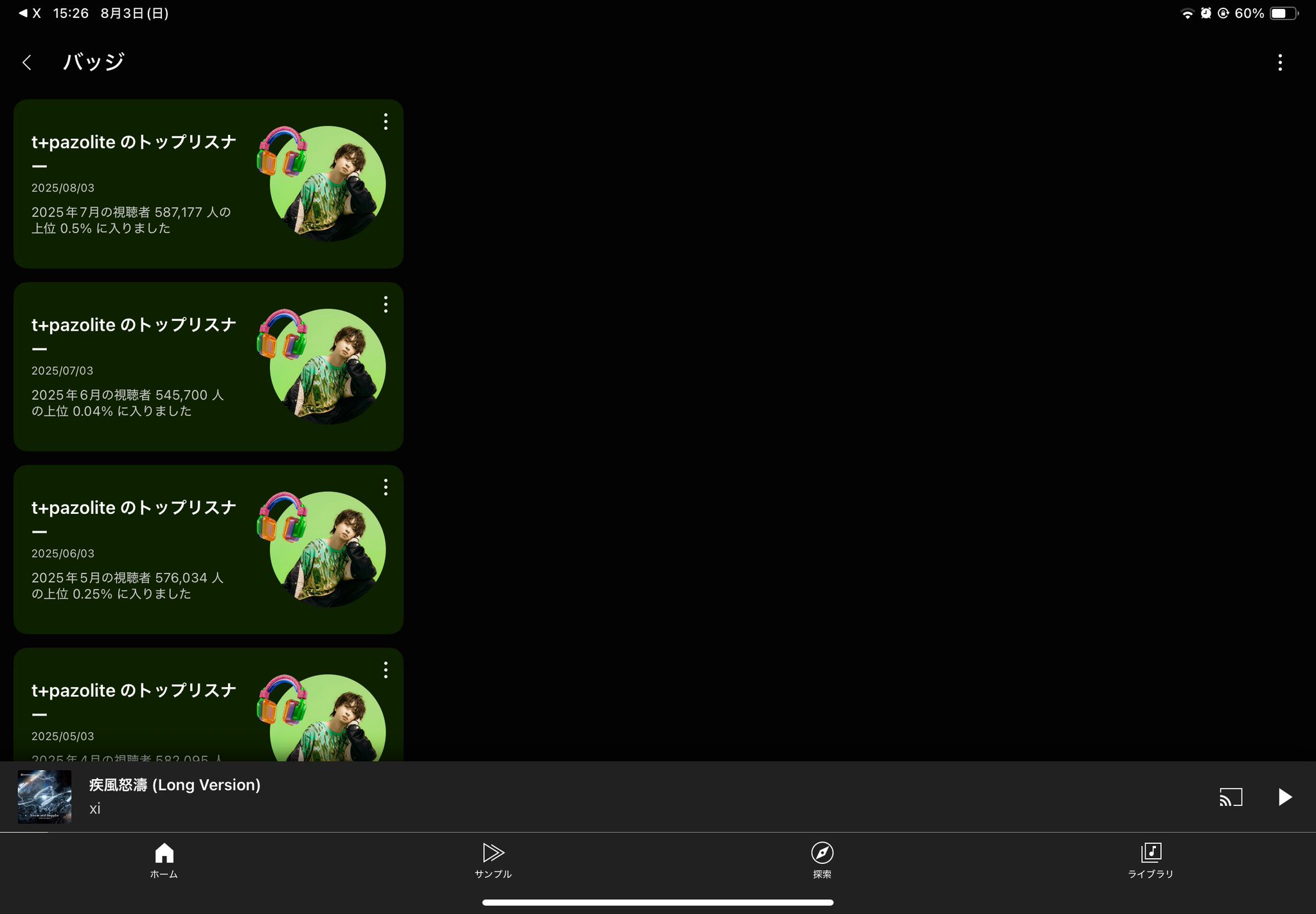Open options for the 2025/06/03 badge card
The width and height of the screenshot is (1316, 914).
(386, 488)
